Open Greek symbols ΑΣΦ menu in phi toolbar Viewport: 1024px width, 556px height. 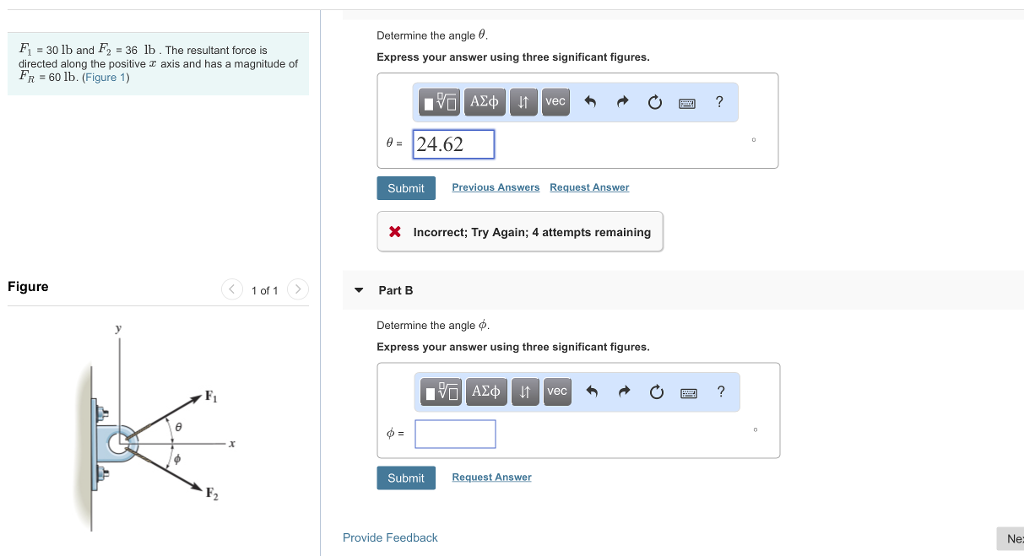(486, 391)
